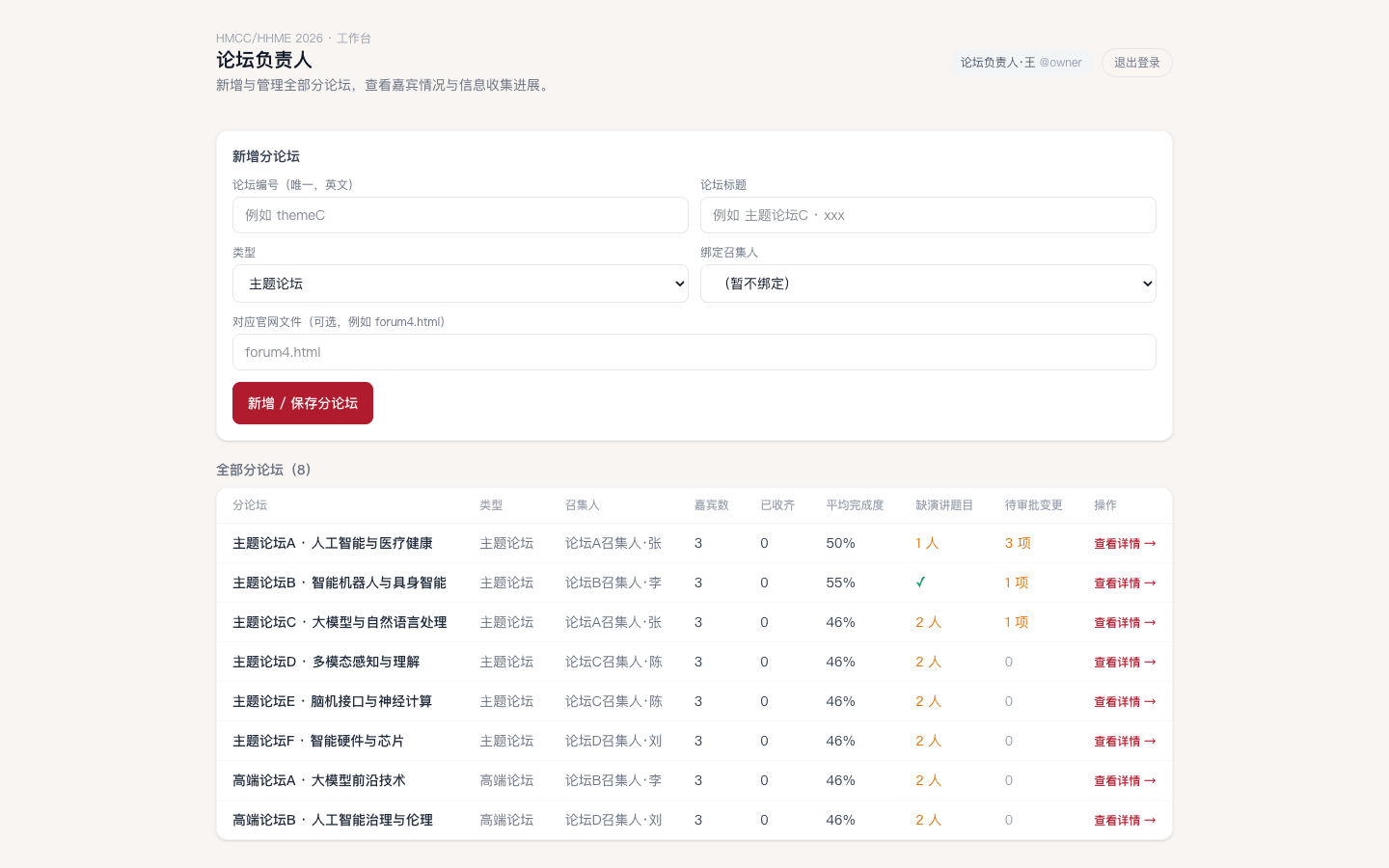Select row title 主题论坛D · 多模态感知与理解
The height and width of the screenshot is (868, 1389).
(326, 663)
